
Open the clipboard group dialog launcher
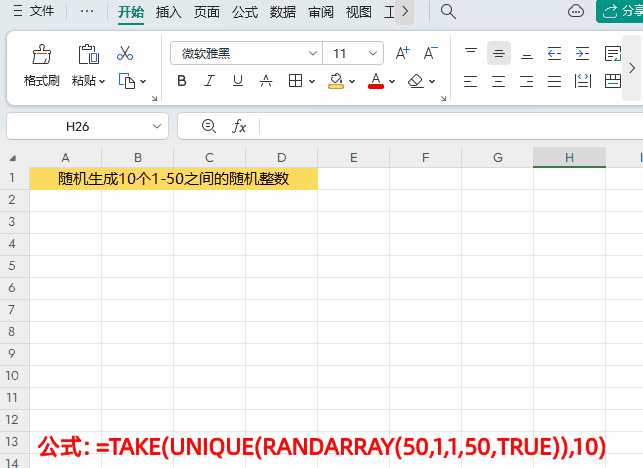pos(154,98)
